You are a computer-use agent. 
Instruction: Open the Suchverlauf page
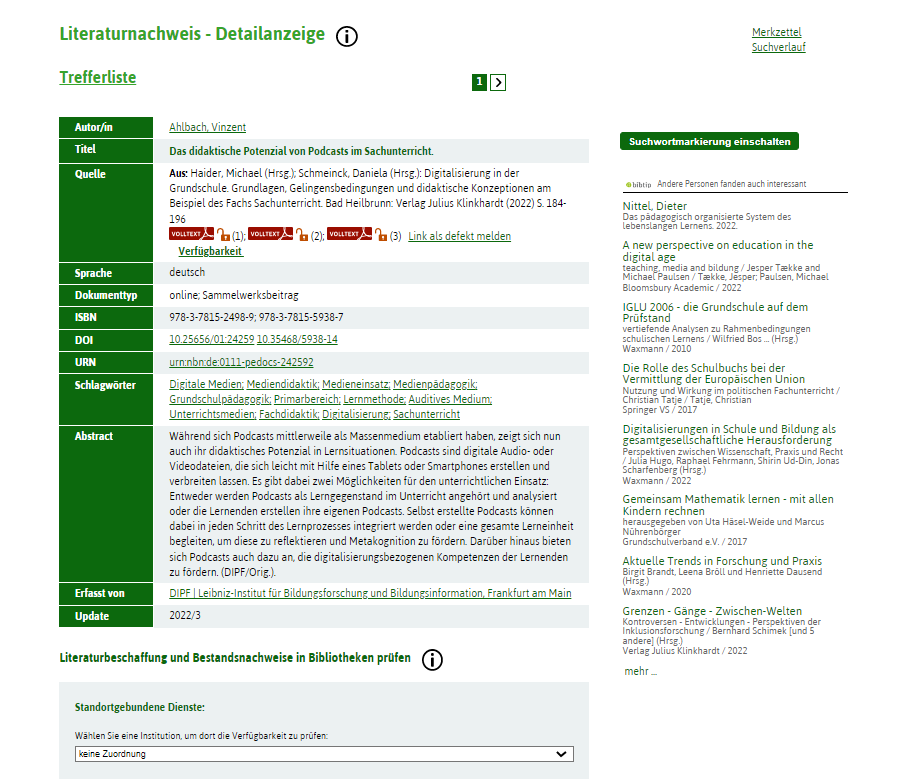(x=778, y=47)
